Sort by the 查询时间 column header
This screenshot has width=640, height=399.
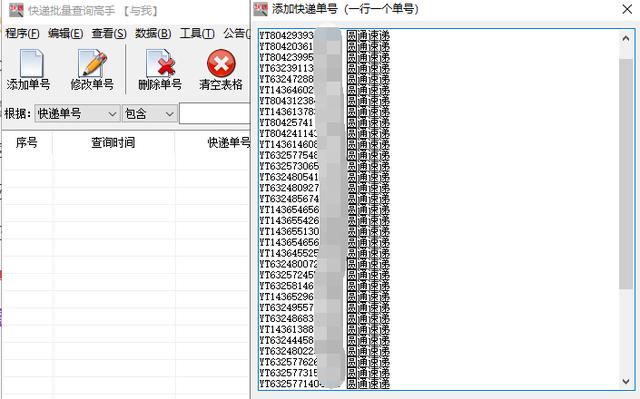[113, 143]
